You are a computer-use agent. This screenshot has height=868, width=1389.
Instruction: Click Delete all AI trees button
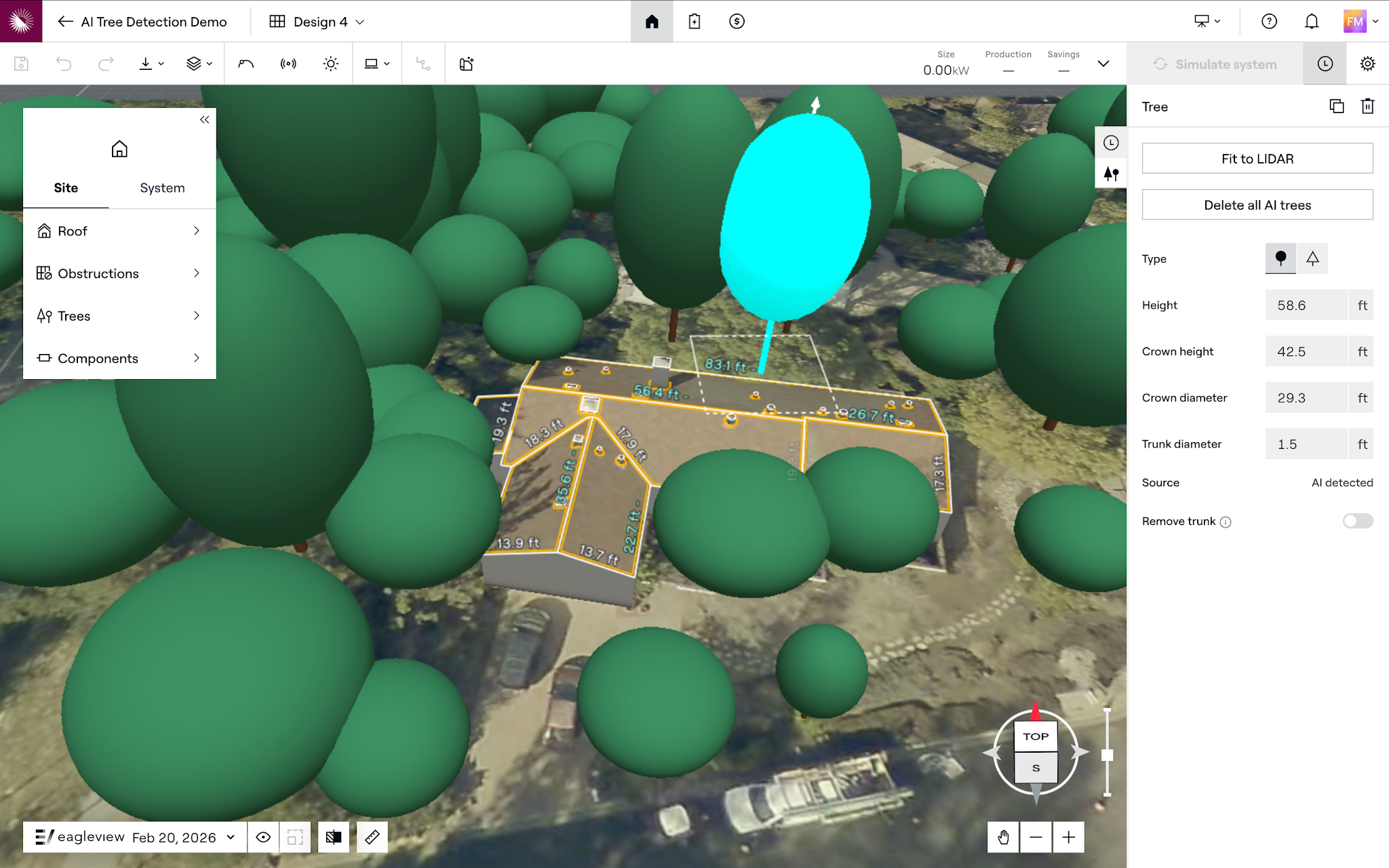pyautogui.click(x=1257, y=205)
